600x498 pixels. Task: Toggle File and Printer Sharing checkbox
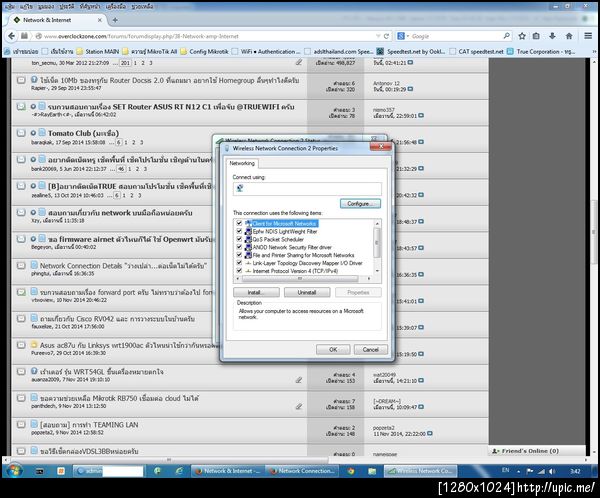tap(239, 255)
